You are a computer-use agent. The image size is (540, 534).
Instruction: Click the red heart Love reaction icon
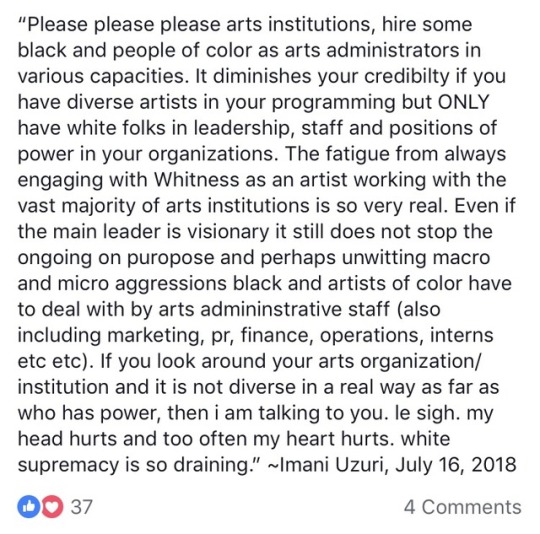pyautogui.click(x=52, y=506)
